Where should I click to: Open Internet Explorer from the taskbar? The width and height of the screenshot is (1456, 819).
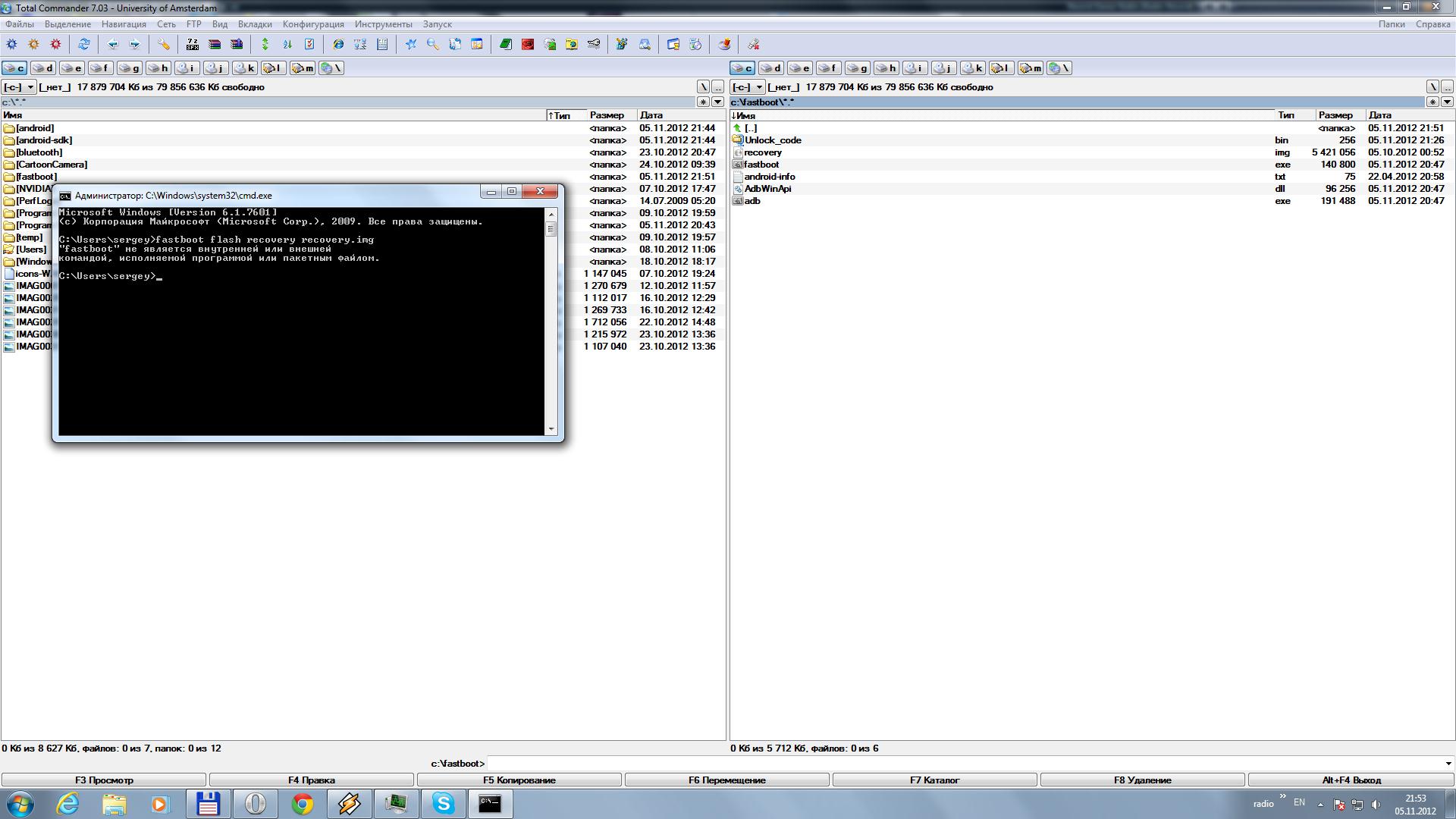pyautogui.click(x=68, y=804)
